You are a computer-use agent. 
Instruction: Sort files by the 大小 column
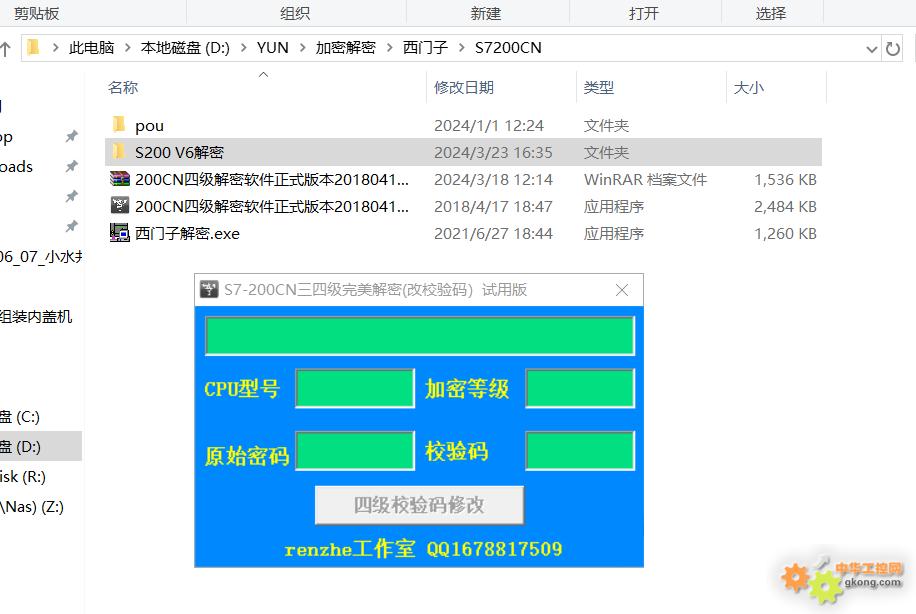(749, 88)
